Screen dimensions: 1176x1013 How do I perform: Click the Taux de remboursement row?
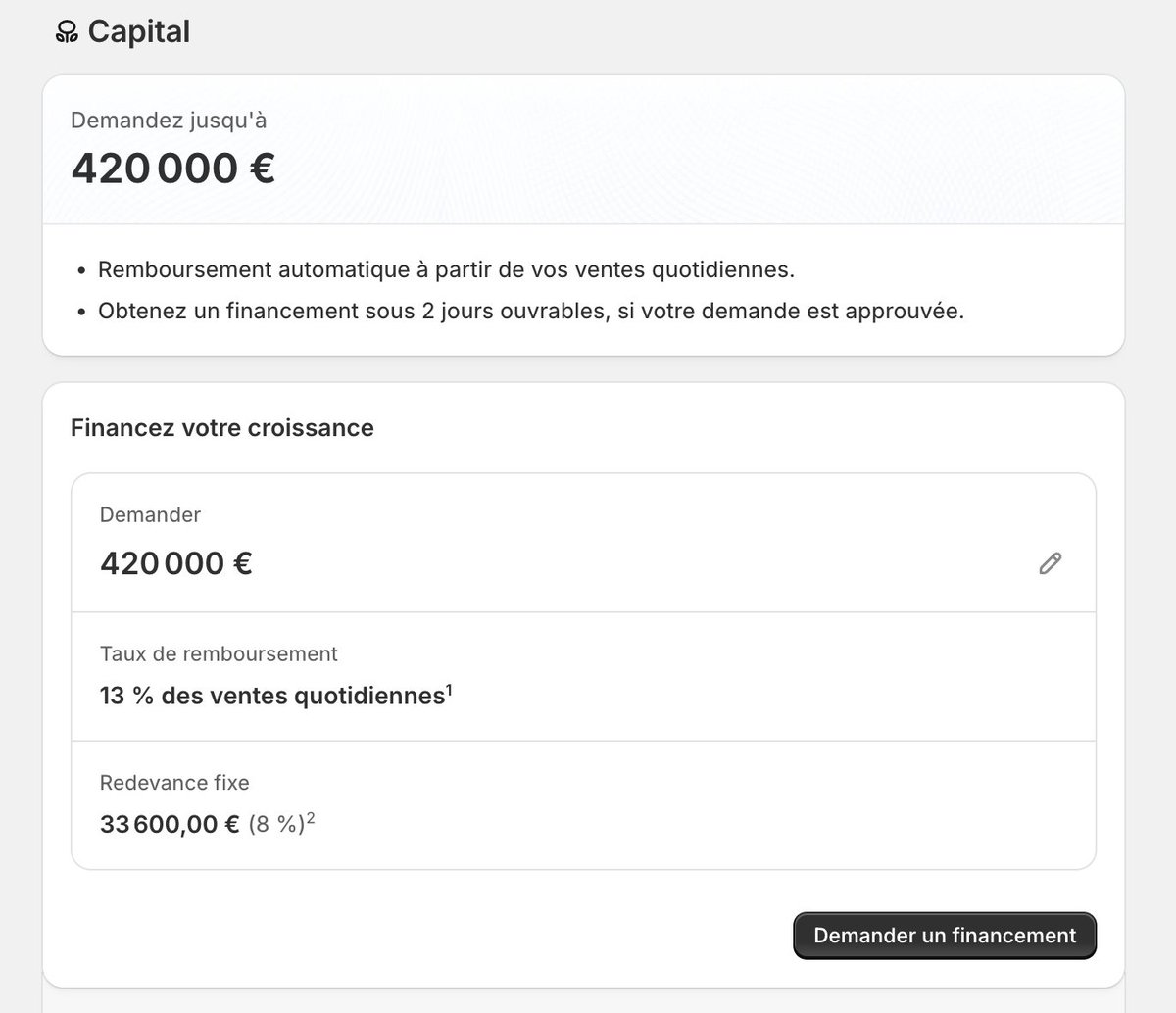coord(583,677)
